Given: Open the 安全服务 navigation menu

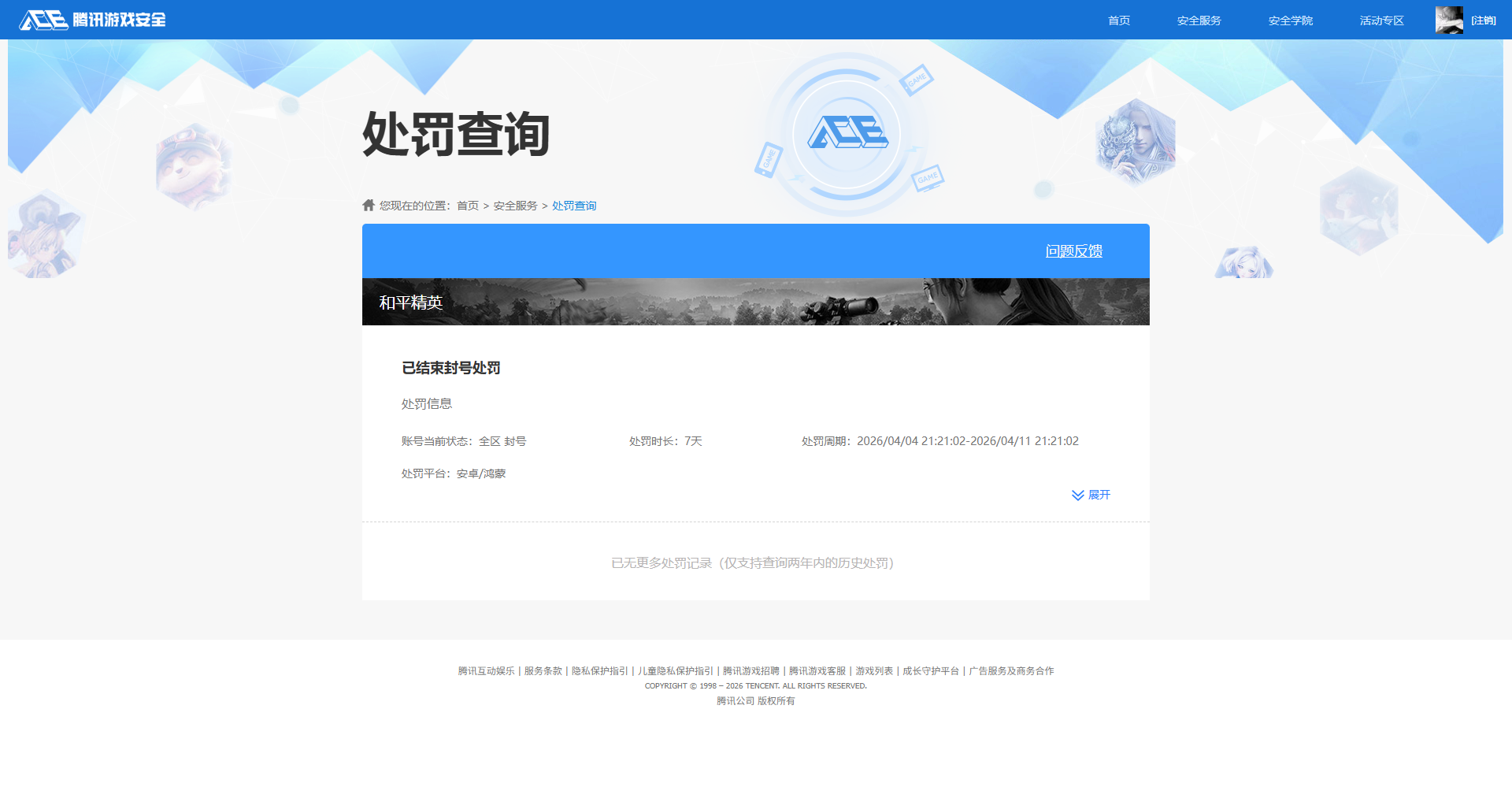Looking at the screenshot, I should 1199,20.
